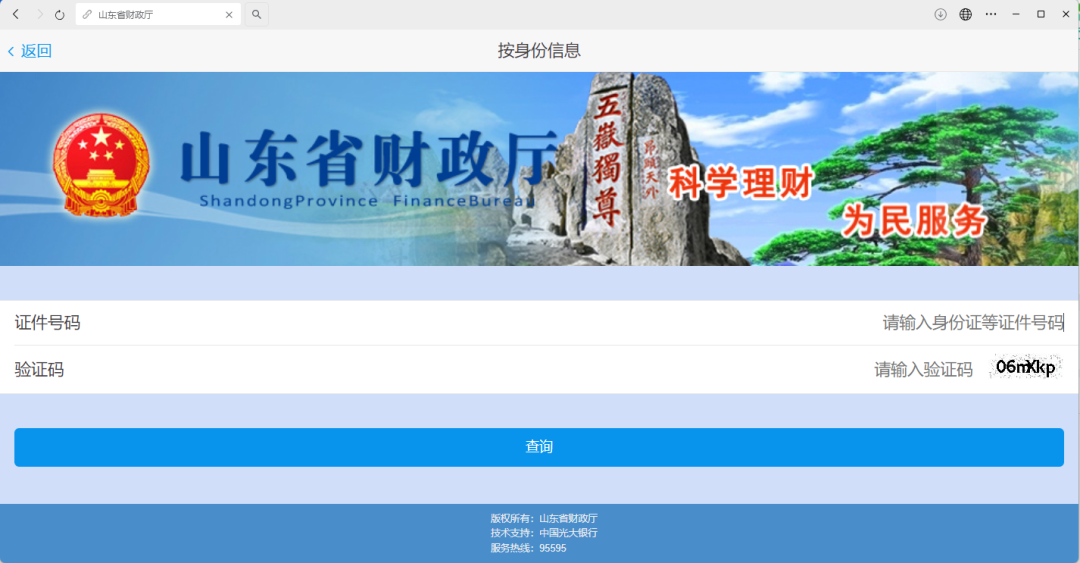Image resolution: width=1080 pixels, height=563 pixels.
Task: Click the globe icon in title bar
Action: click(965, 15)
